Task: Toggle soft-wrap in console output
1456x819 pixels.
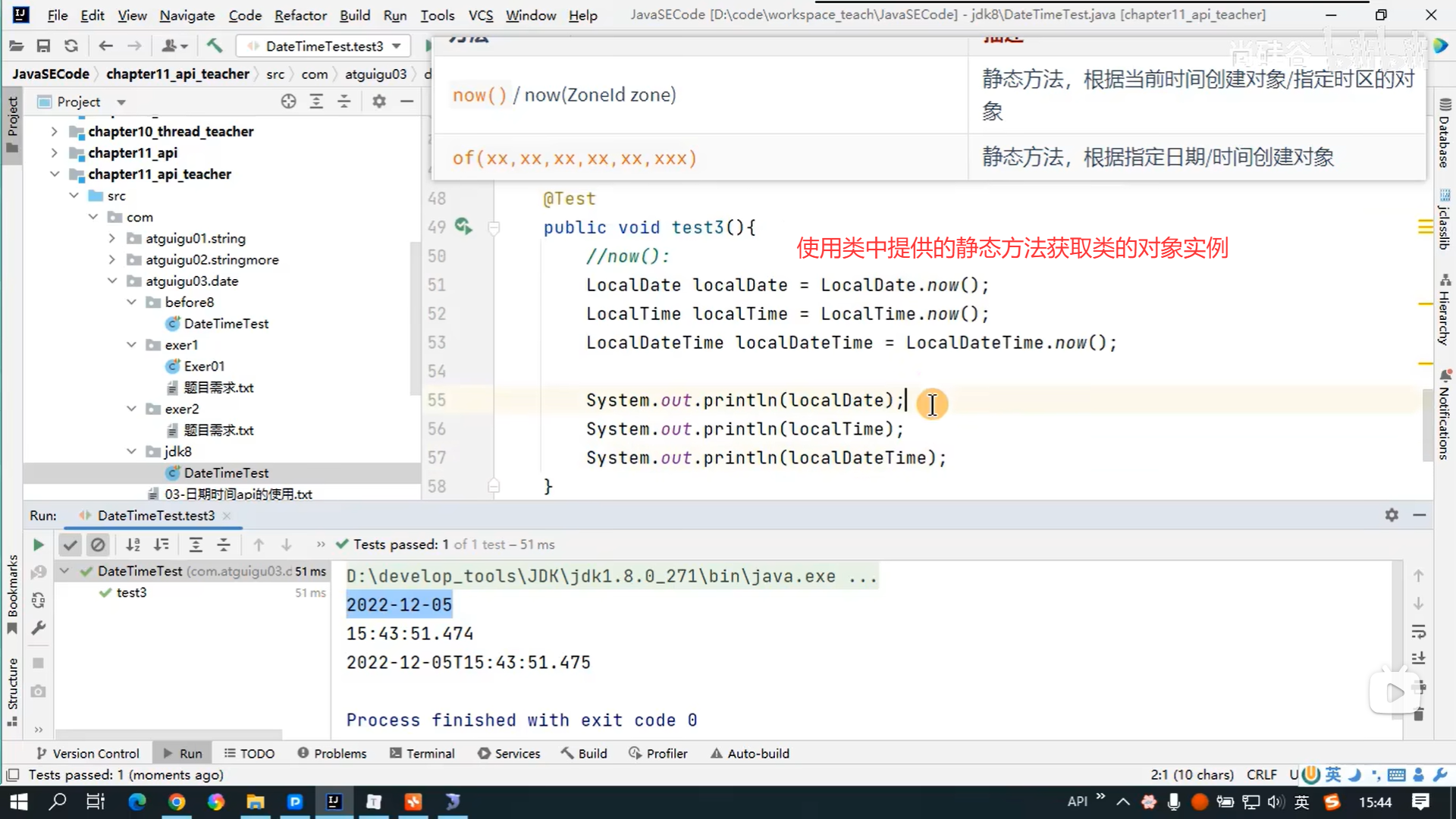Action: coord(1419,632)
